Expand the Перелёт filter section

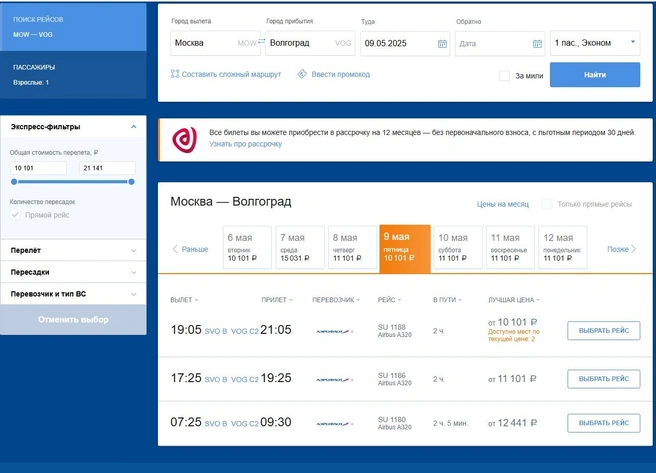pyautogui.click(x=73, y=250)
